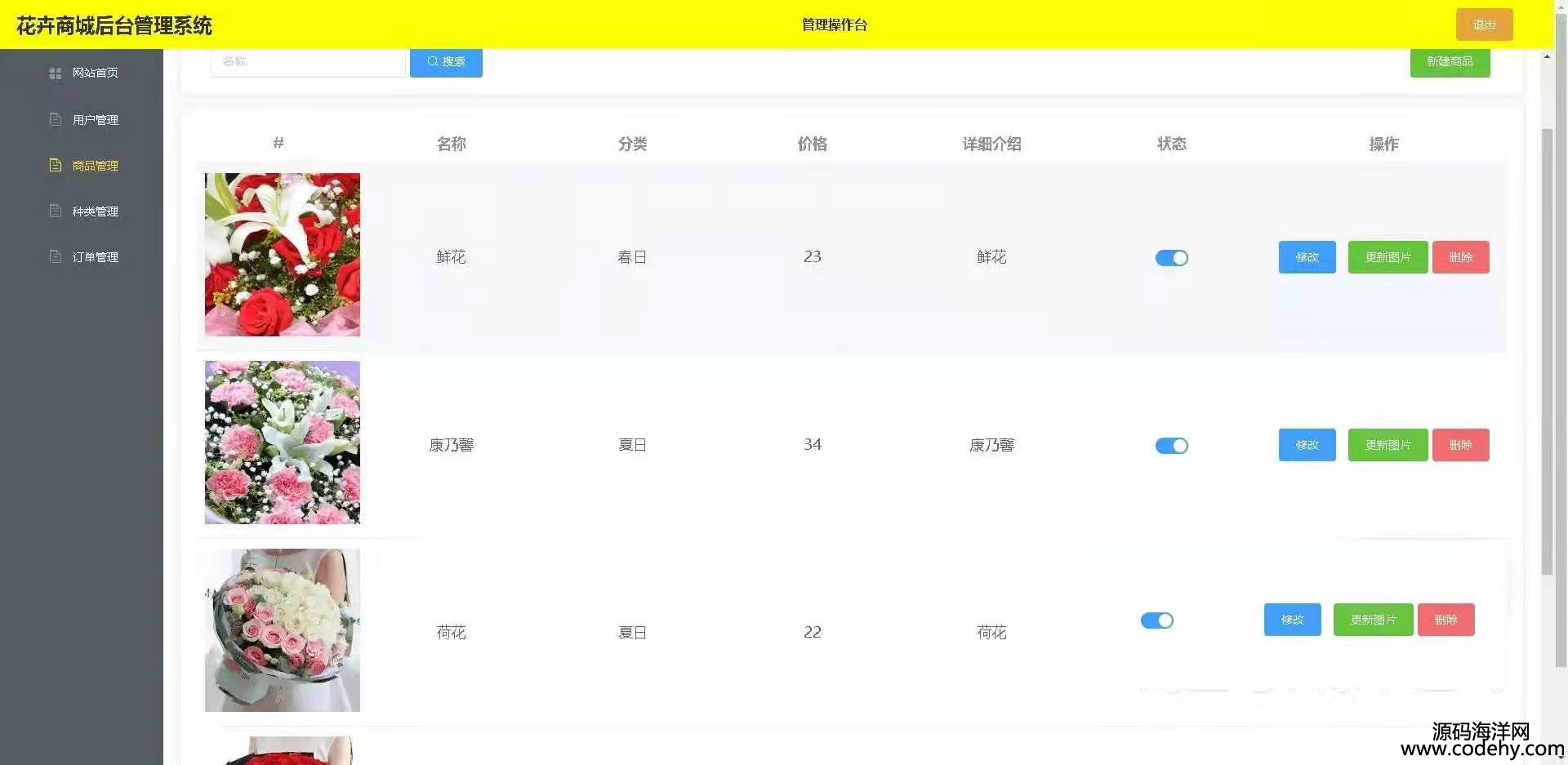This screenshot has width=1568, height=765.
Task: Click 删除 for the 鲜花 row
Action: 1460,257
